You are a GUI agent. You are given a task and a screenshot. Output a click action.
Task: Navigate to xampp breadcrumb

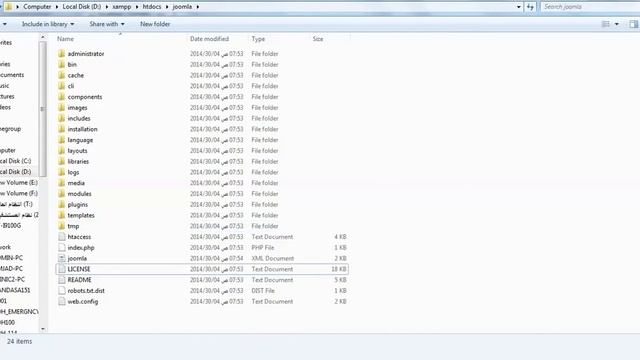tap(122, 7)
